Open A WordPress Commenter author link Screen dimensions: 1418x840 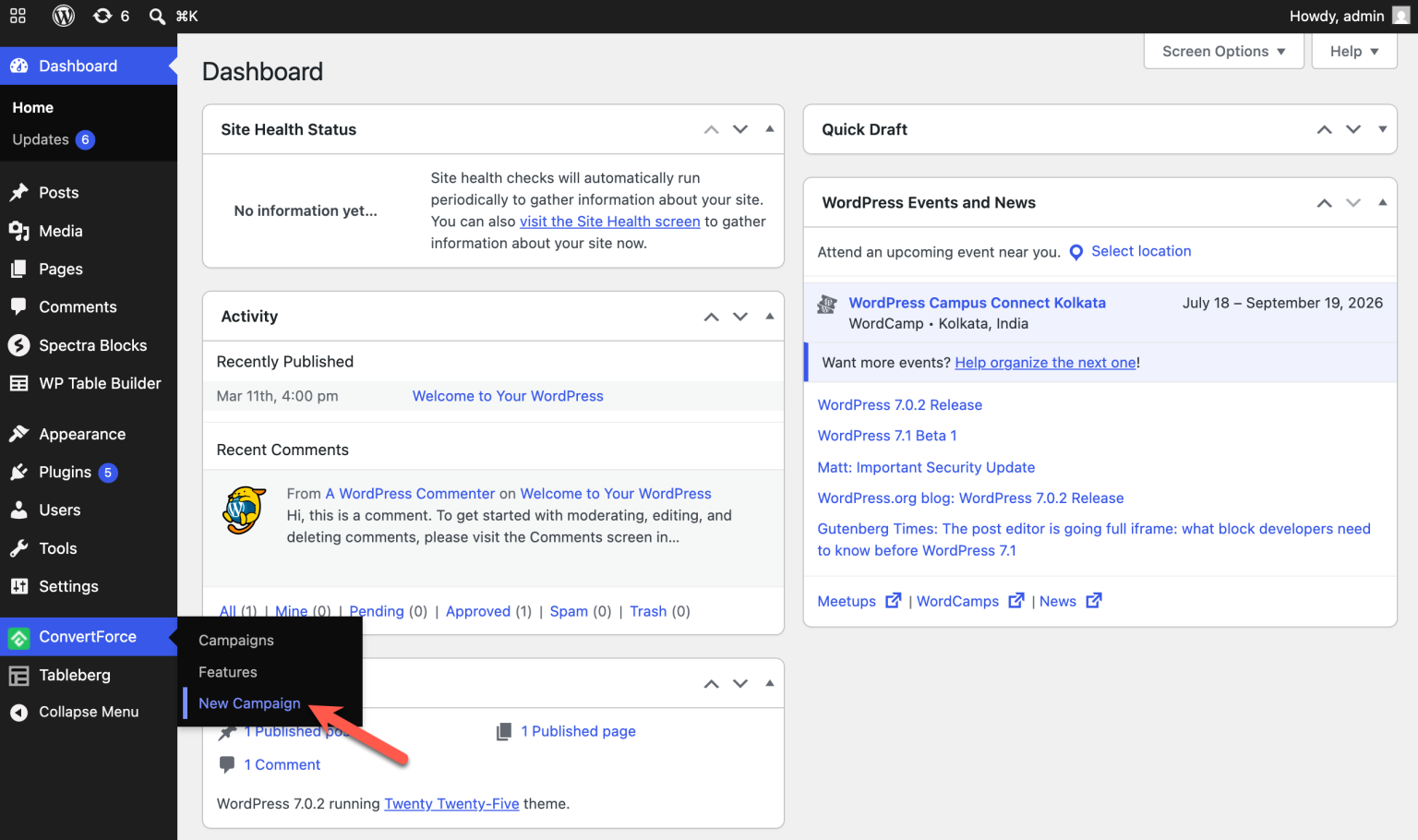[x=410, y=494]
